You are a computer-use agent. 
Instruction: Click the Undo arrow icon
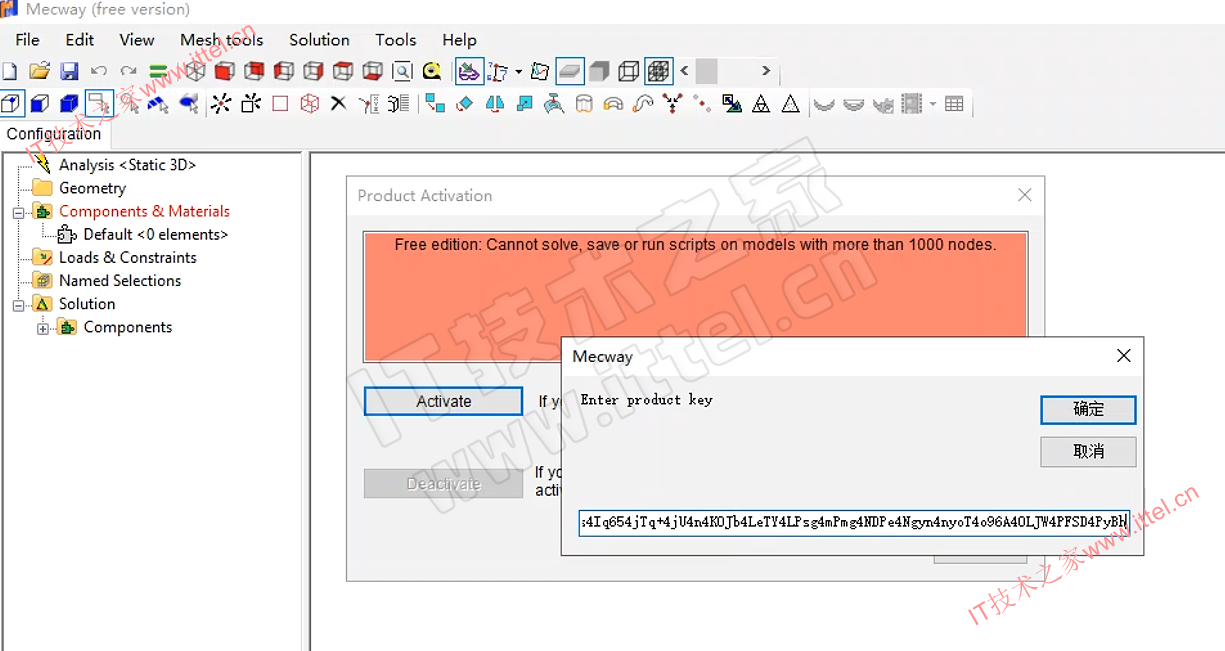pyautogui.click(x=98, y=71)
